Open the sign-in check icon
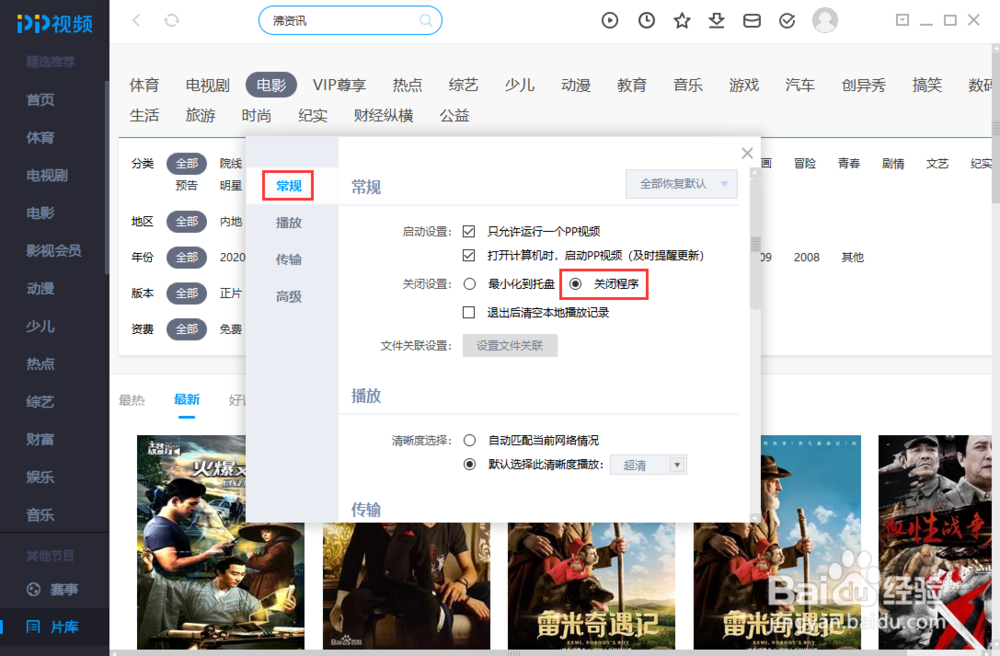 pos(787,20)
